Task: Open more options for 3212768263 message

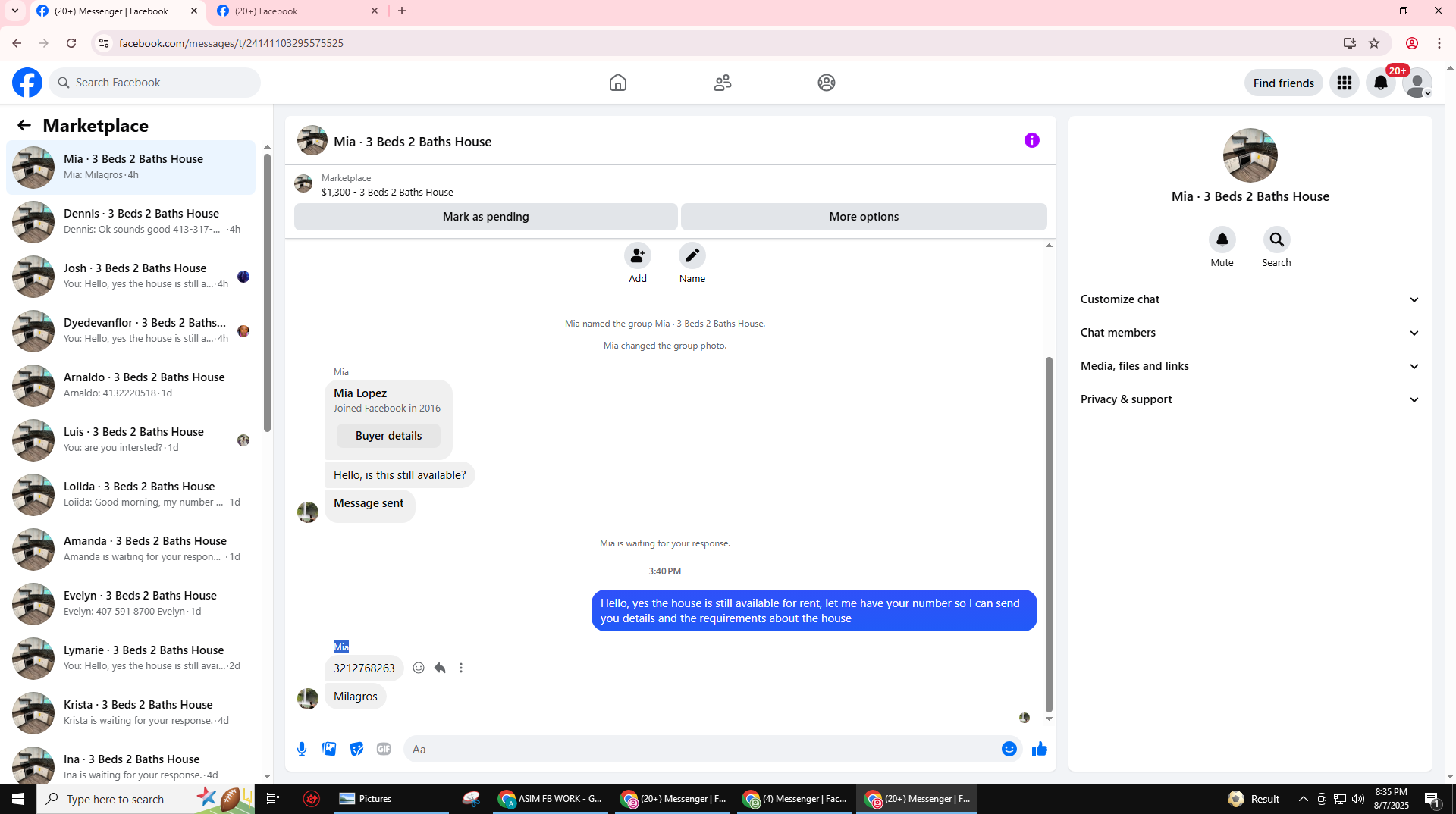Action: (x=461, y=668)
